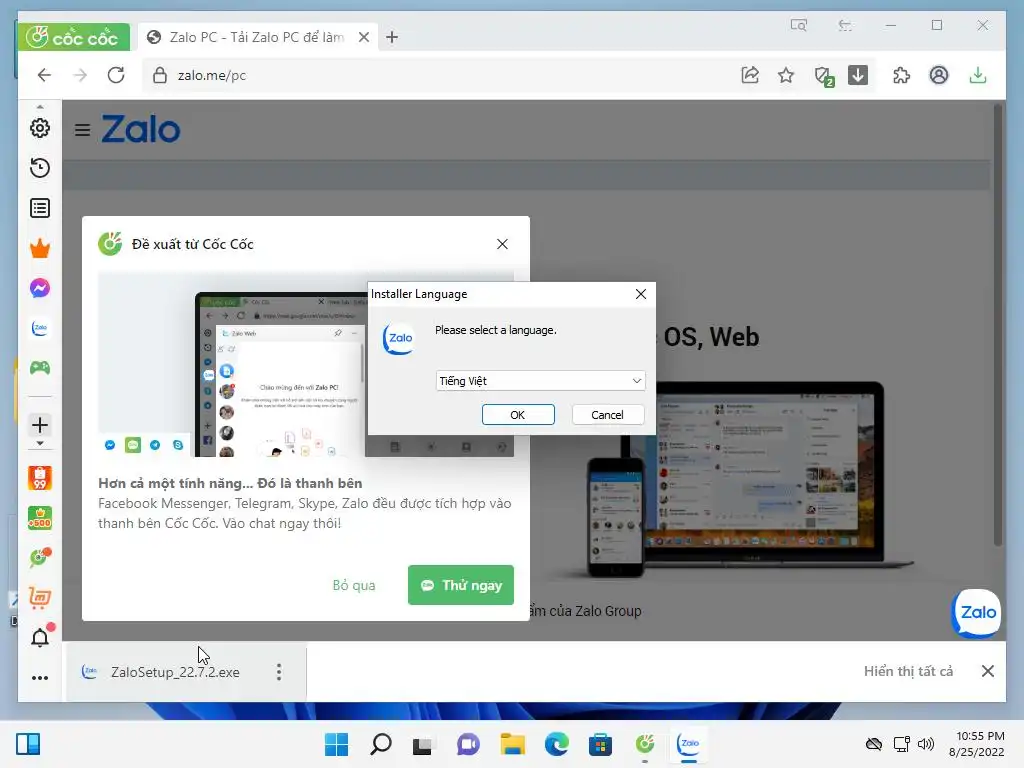Click the zalo.me/pc address bar
Image resolution: width=1024 pixels, height=768 pixels.
438,75
